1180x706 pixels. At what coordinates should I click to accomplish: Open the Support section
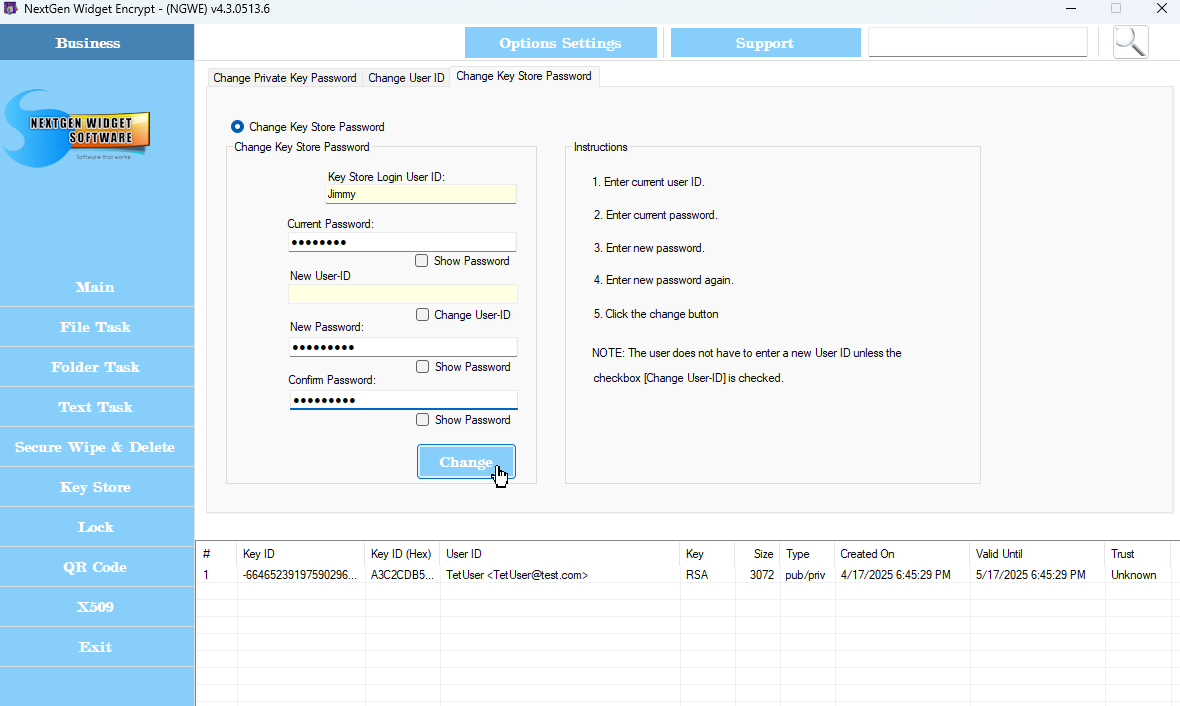[x=765, y=43]
